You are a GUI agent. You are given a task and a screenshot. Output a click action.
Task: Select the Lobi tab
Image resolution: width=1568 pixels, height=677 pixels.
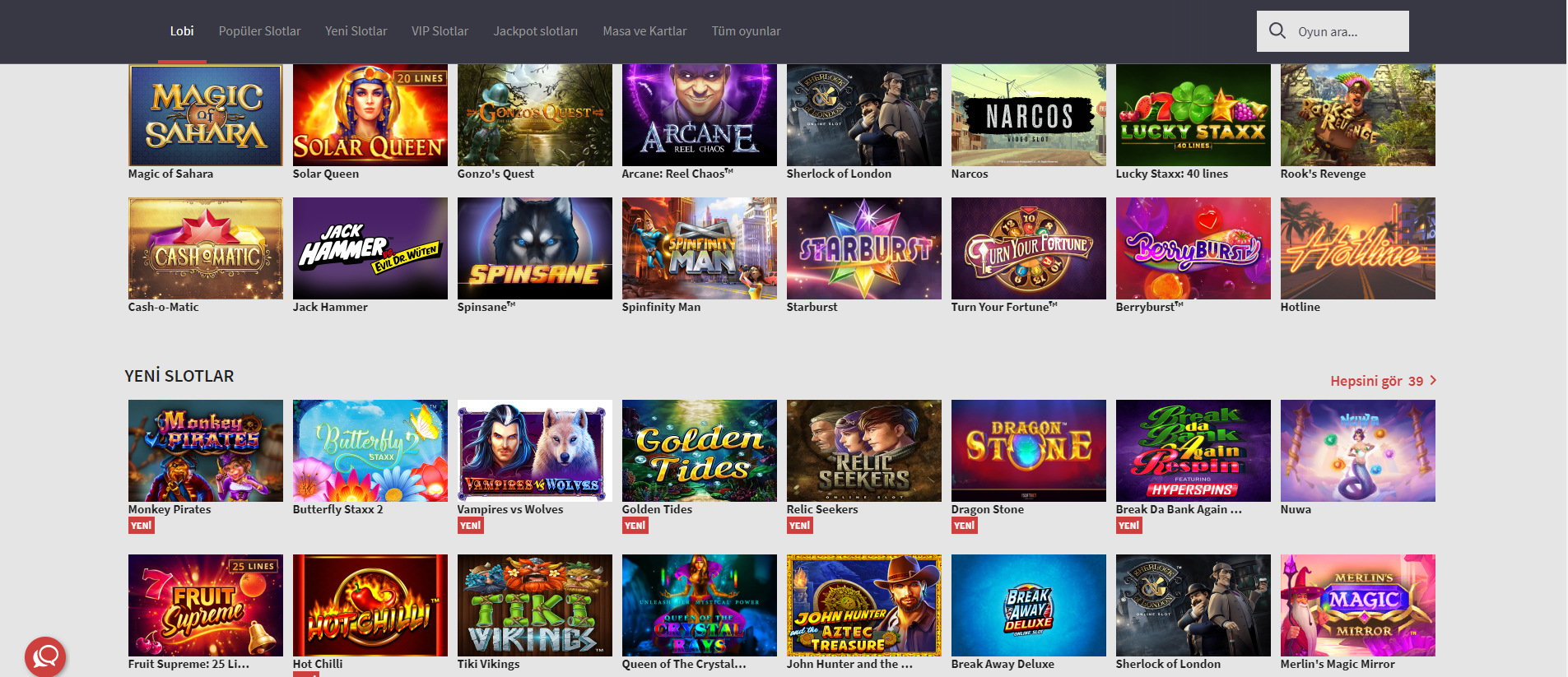[182, 31]
